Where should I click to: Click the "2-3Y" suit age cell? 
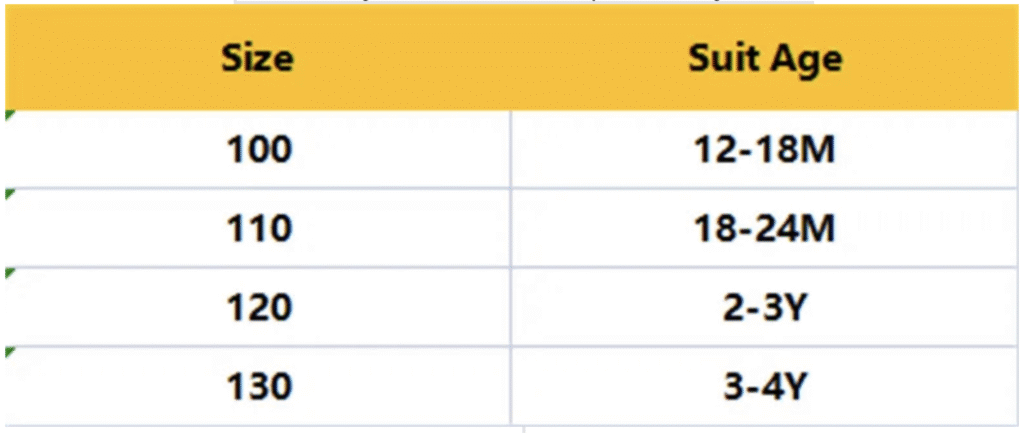click(765, 307)
